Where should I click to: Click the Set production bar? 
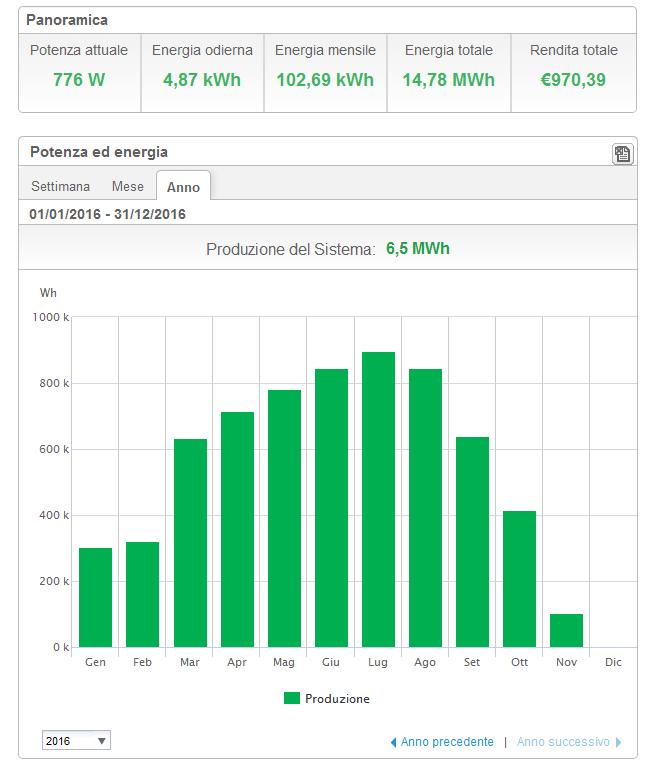473,542
